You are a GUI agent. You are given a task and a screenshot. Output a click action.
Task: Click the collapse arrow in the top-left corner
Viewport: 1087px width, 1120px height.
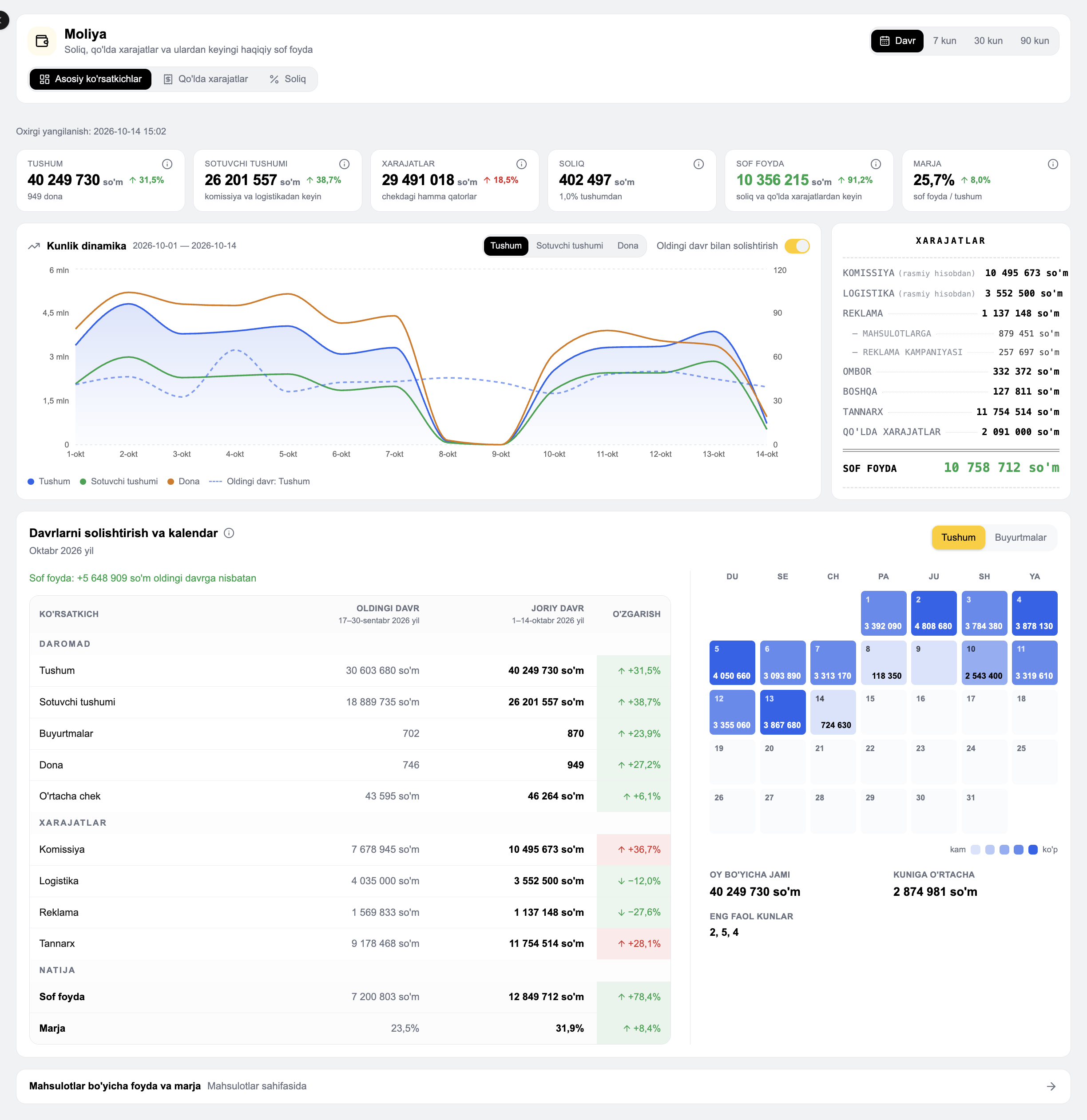point(3,20)
